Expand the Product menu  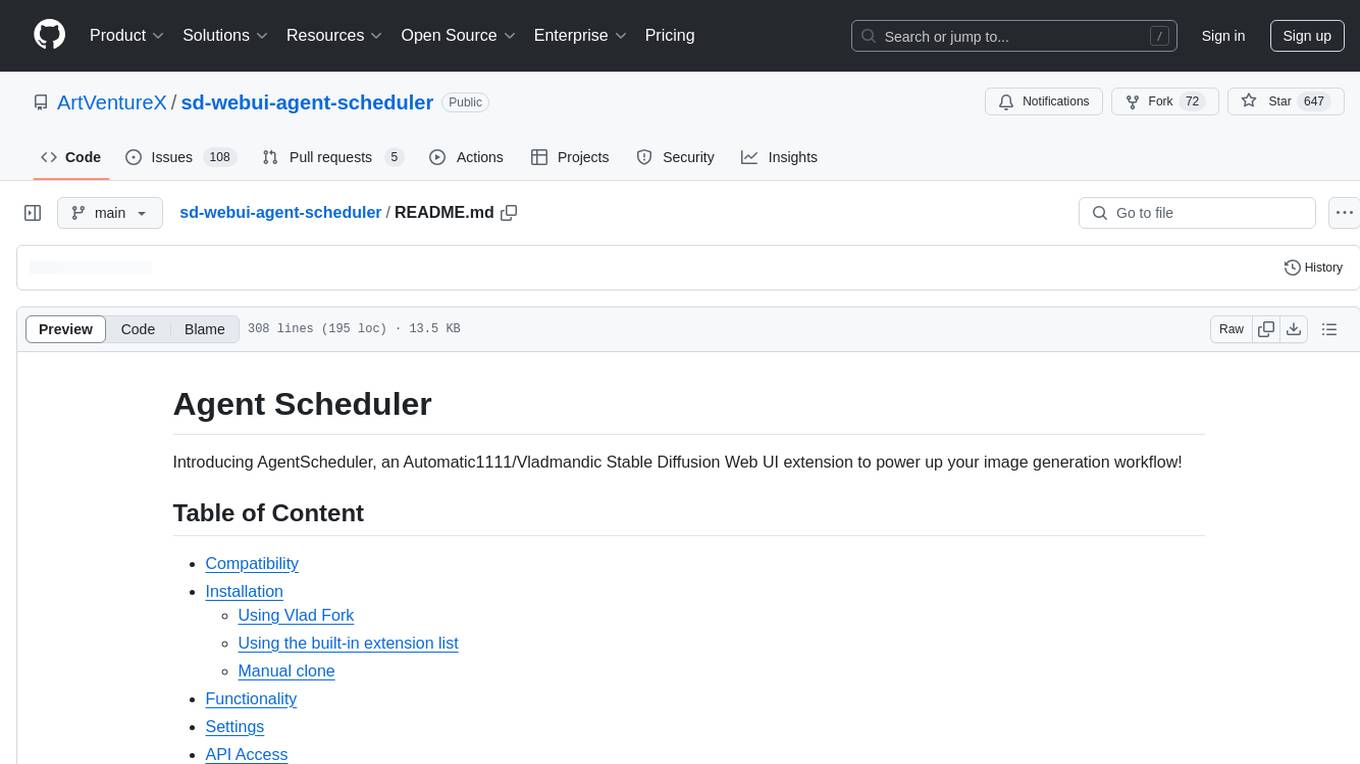point(127,35)
